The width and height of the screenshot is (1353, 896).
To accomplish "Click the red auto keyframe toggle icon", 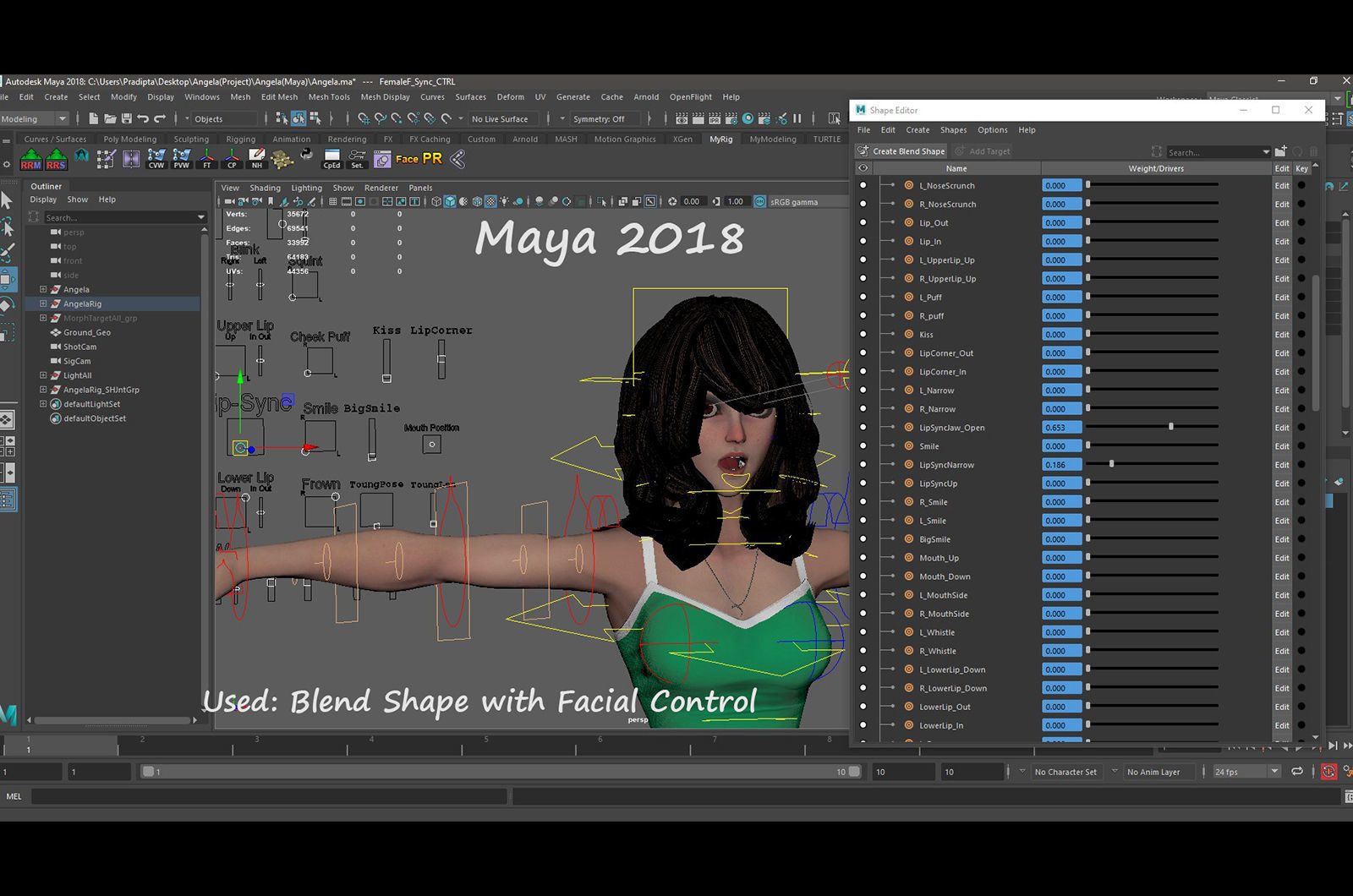I will [1328, 772].
